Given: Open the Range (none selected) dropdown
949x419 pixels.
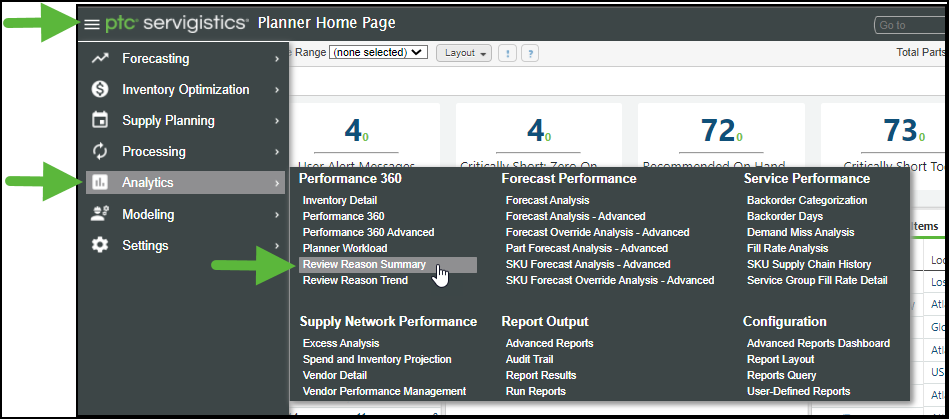Looking at the screenshot, I should 378,53.
